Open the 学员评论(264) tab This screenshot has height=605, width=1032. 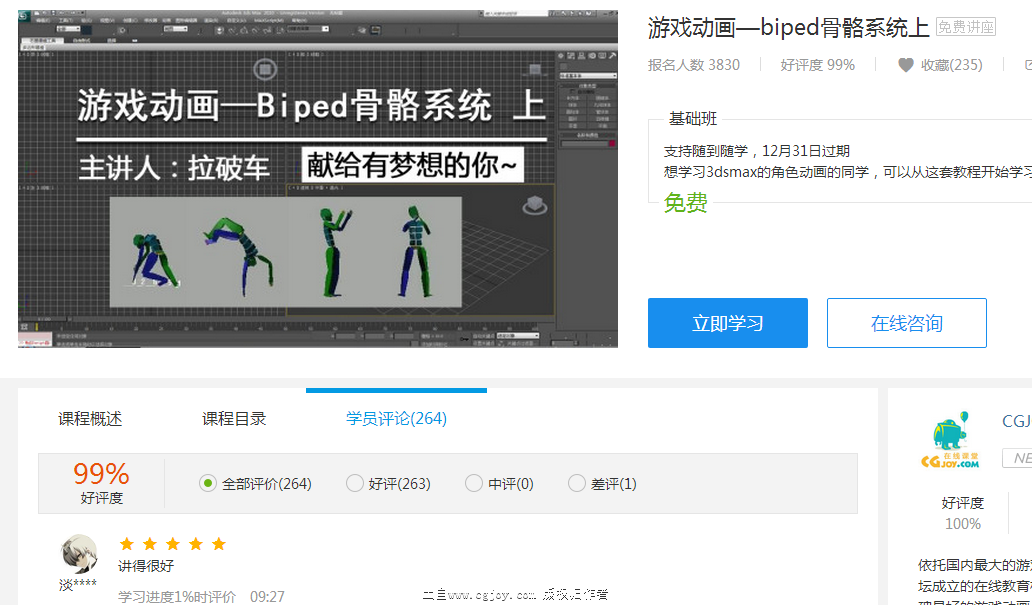click(396, 419)
